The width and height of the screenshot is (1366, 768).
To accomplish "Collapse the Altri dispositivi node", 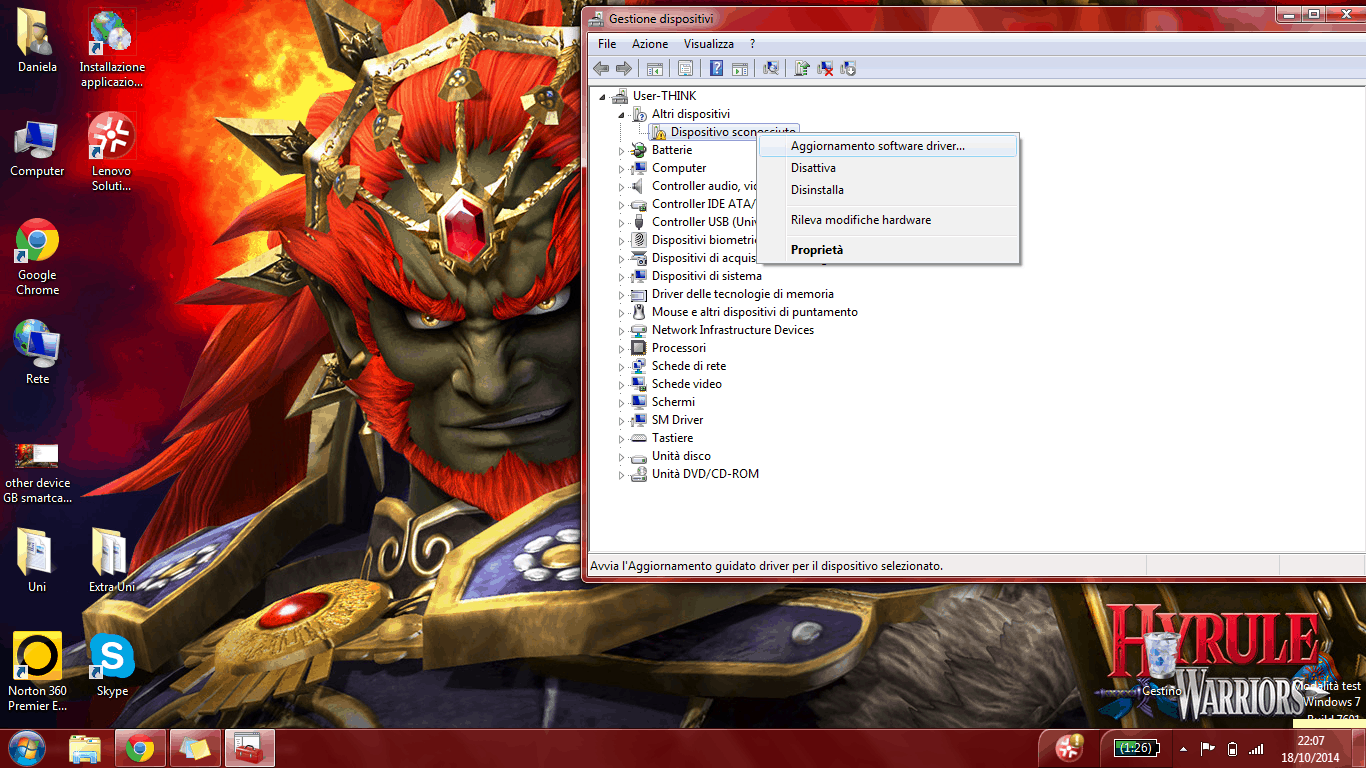I will [621, 115].
